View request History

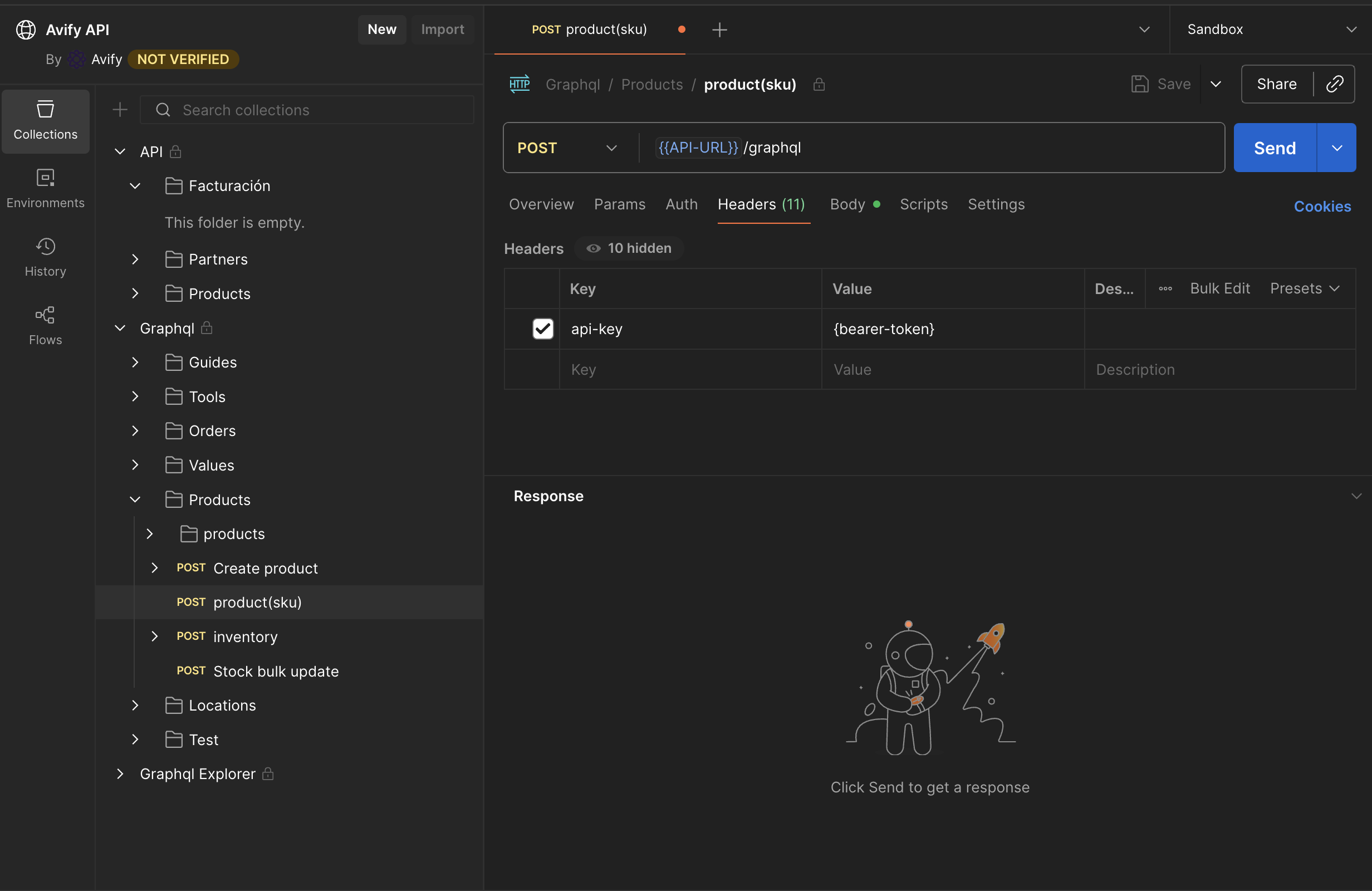click(x=45, y=257)
